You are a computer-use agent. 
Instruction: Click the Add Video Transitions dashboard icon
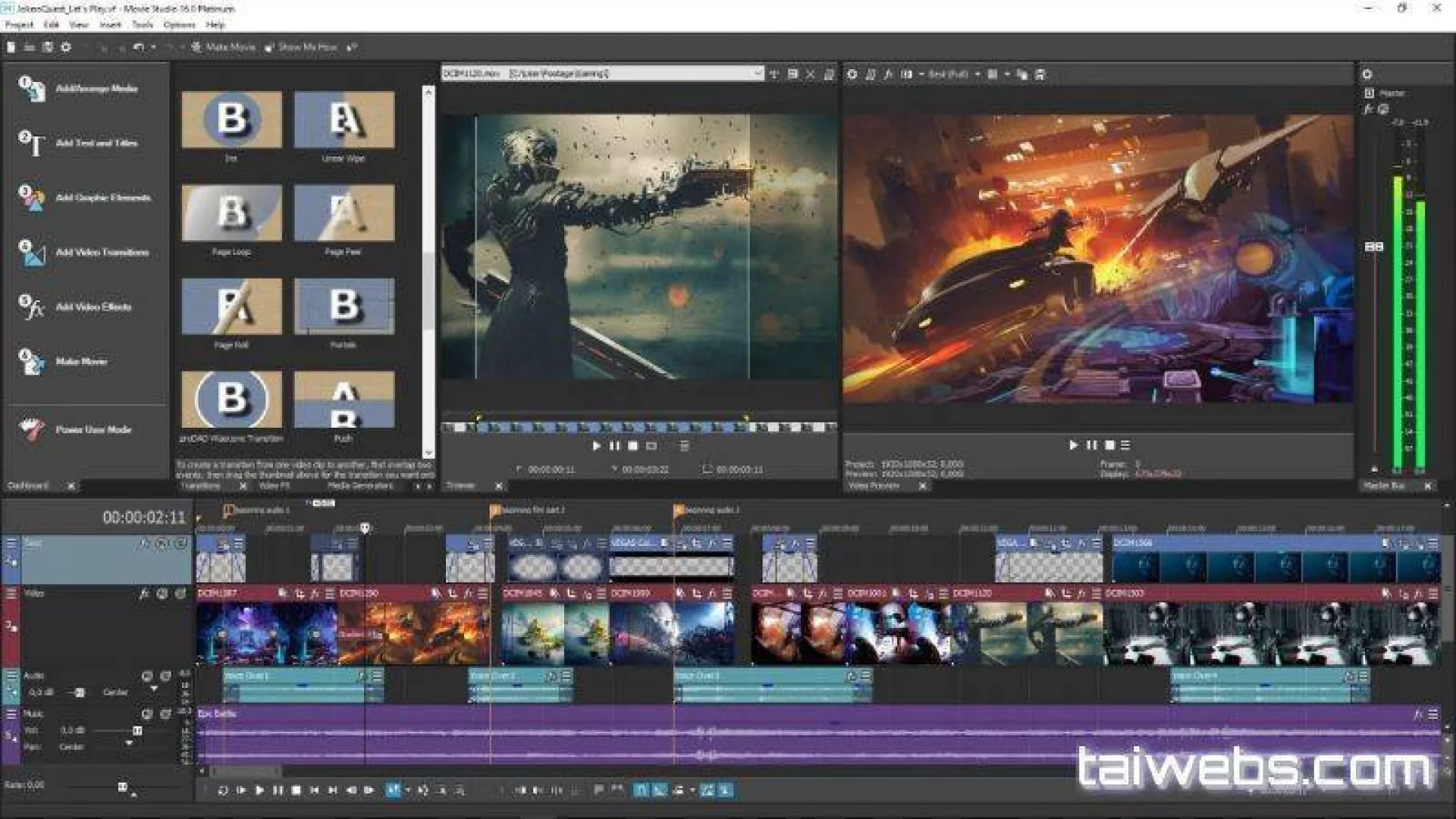pos(32,253)
